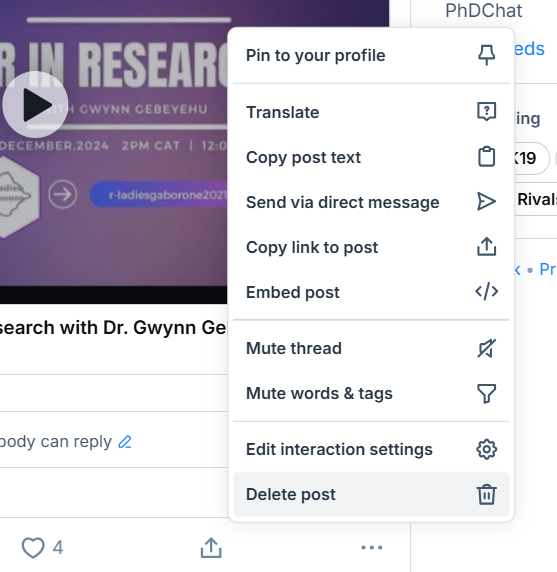Click the trash can icon

[487, 495]
